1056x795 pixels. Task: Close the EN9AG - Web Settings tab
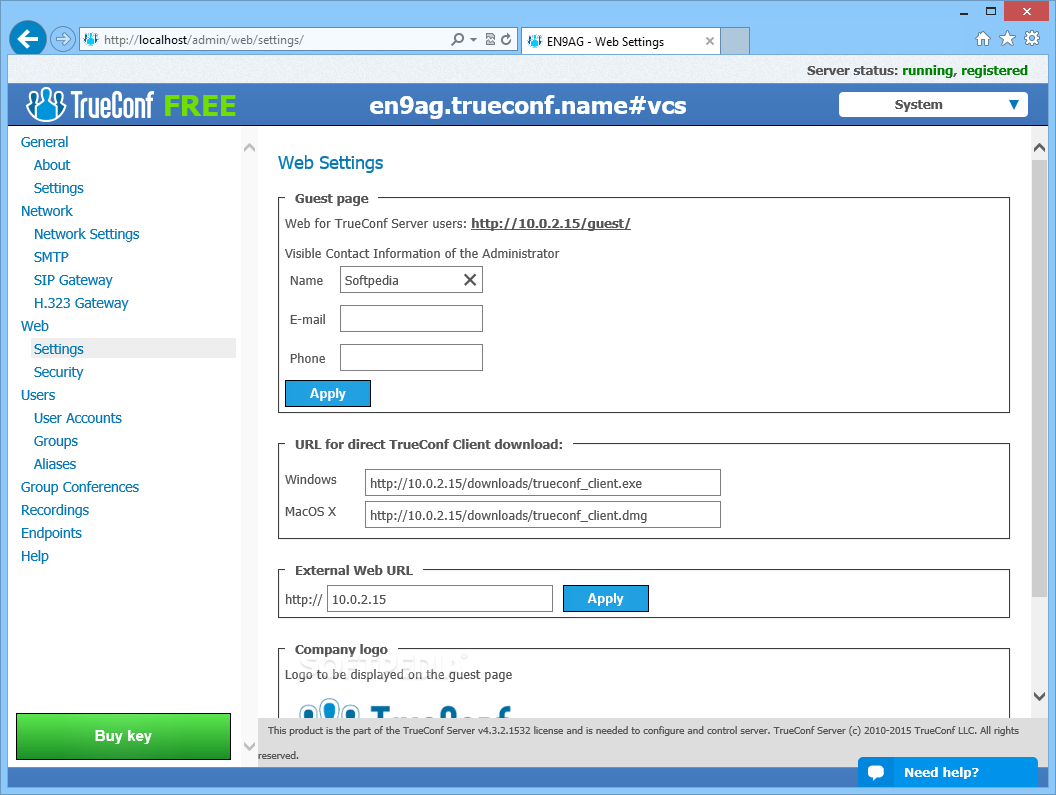(x=710, y=41)
